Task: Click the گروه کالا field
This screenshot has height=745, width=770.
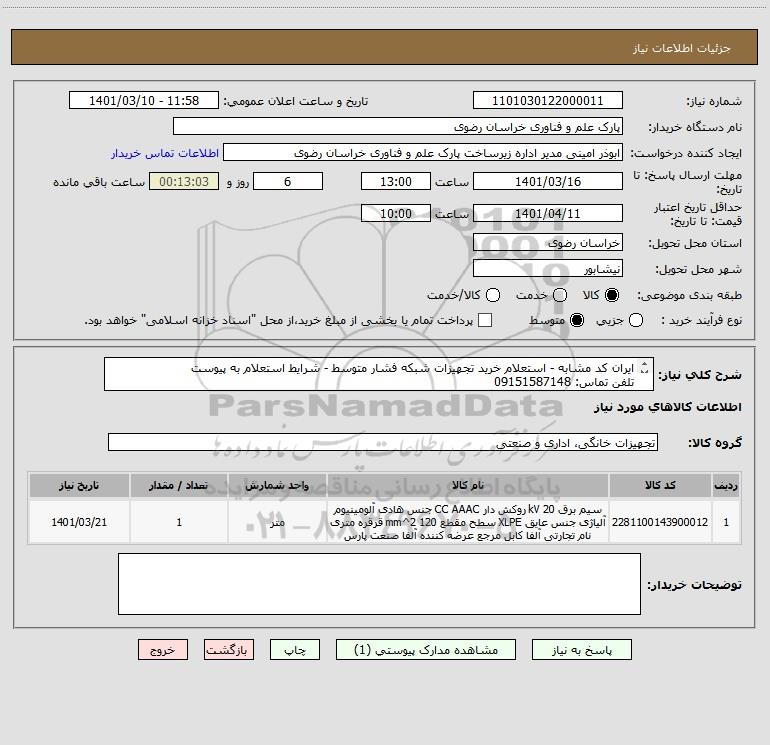Action: pos(383,442)
